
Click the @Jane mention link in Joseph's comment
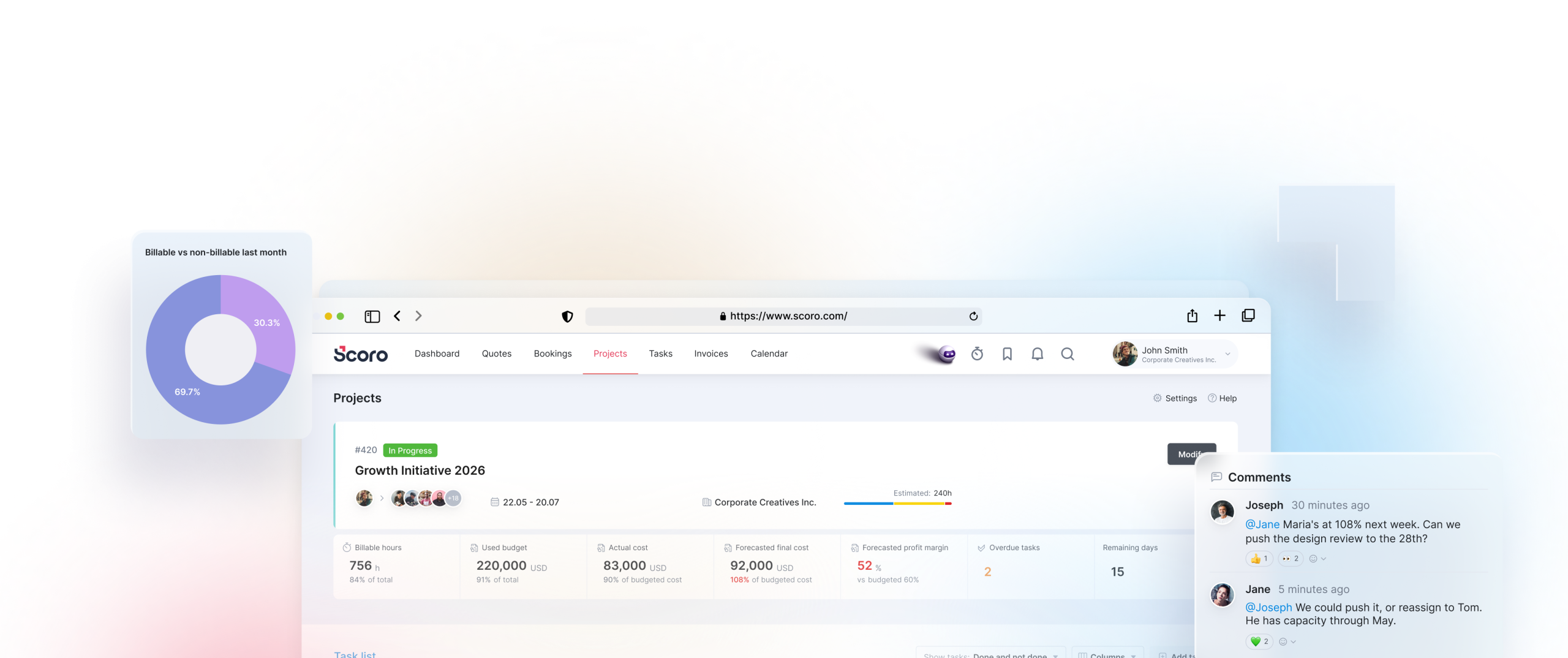[x=1262, y=524]
